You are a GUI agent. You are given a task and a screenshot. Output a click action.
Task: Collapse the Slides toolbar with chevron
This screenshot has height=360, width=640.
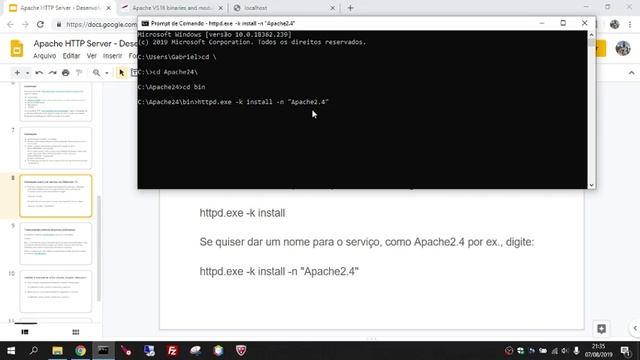coord(631,73)
